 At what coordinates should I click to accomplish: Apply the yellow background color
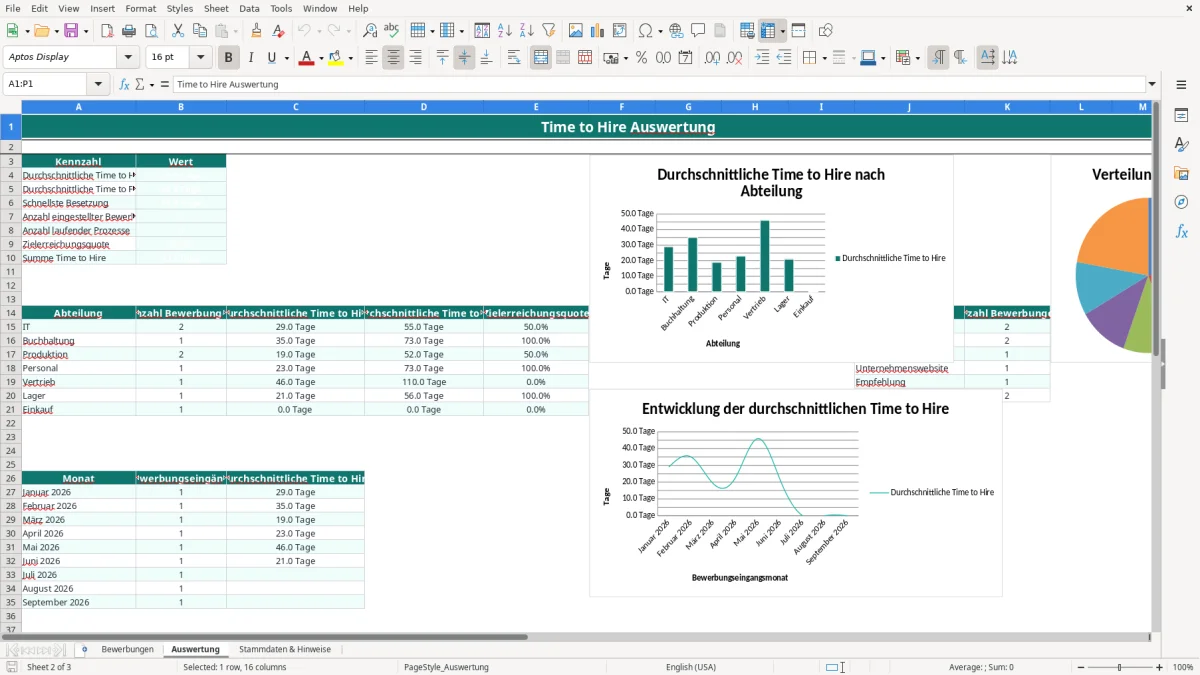336,58
